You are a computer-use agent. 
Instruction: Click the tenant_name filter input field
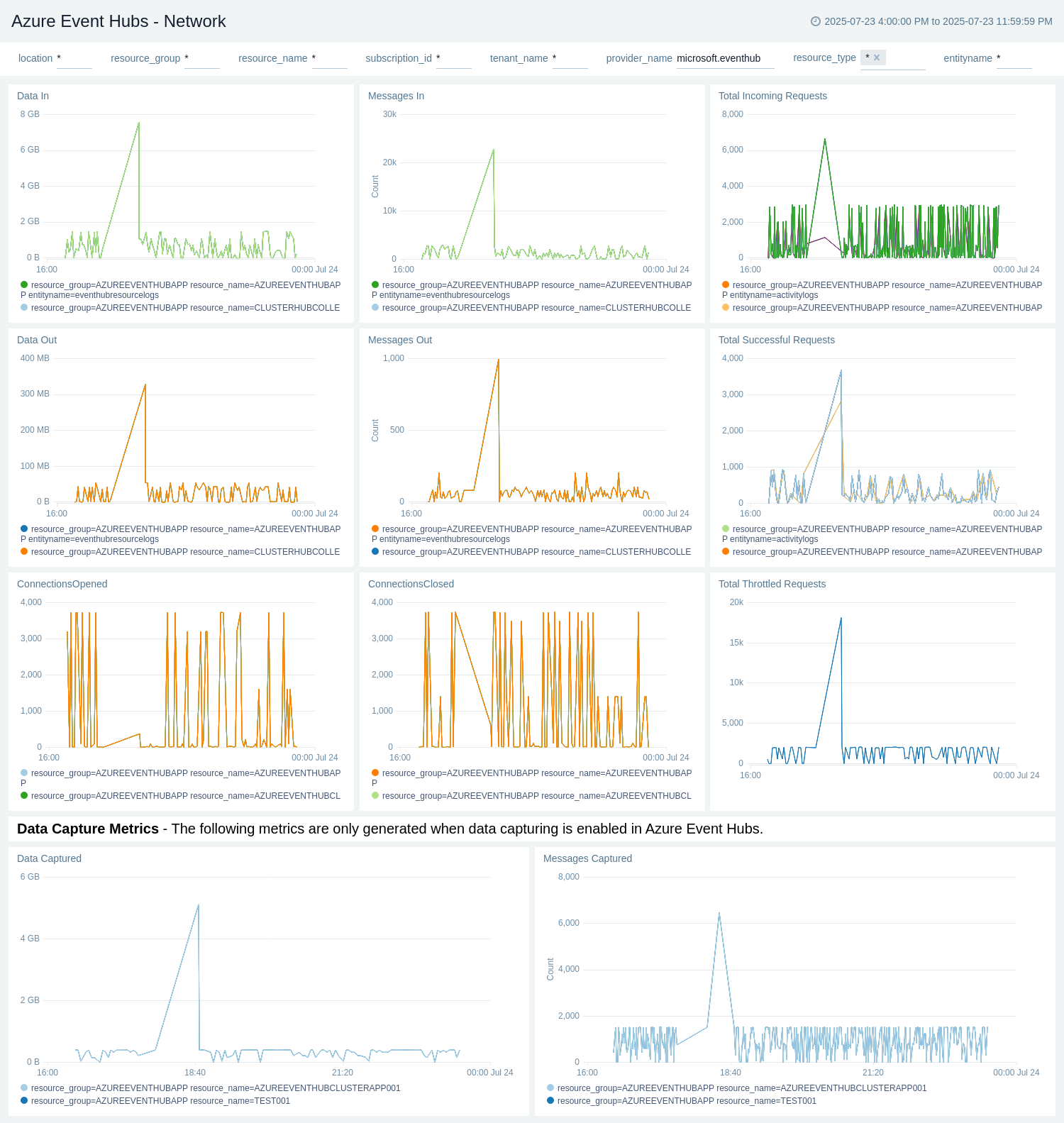[x=570, y=59]
